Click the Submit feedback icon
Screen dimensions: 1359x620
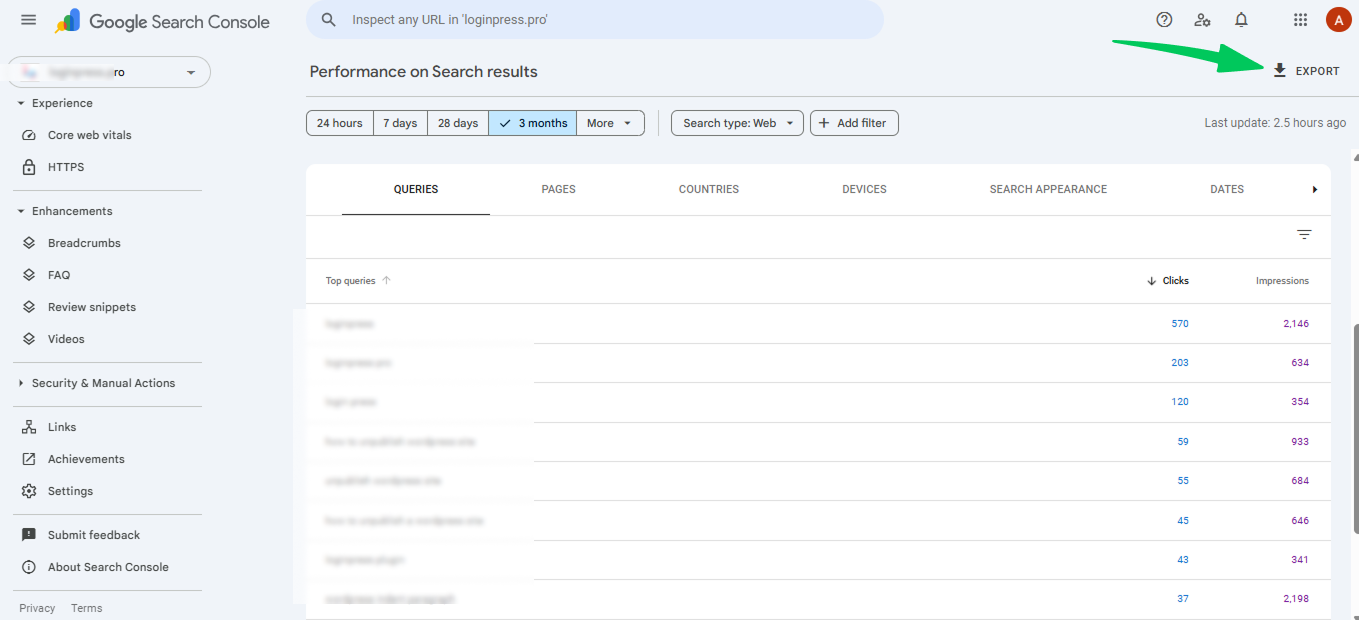tap(29, 535)
